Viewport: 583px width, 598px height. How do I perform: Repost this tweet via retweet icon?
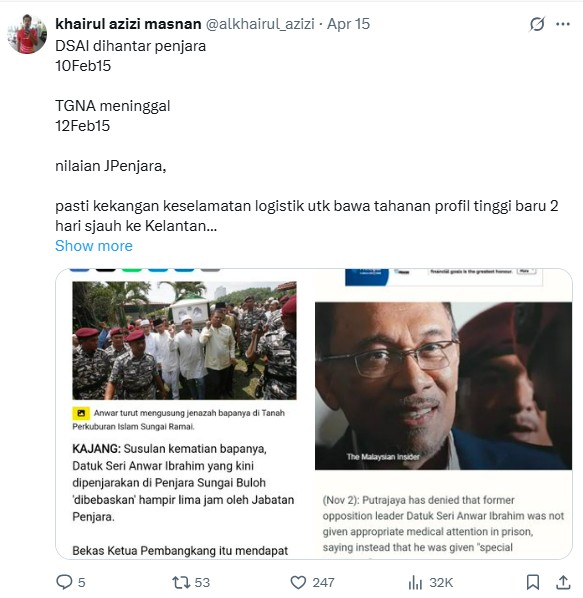181,583
